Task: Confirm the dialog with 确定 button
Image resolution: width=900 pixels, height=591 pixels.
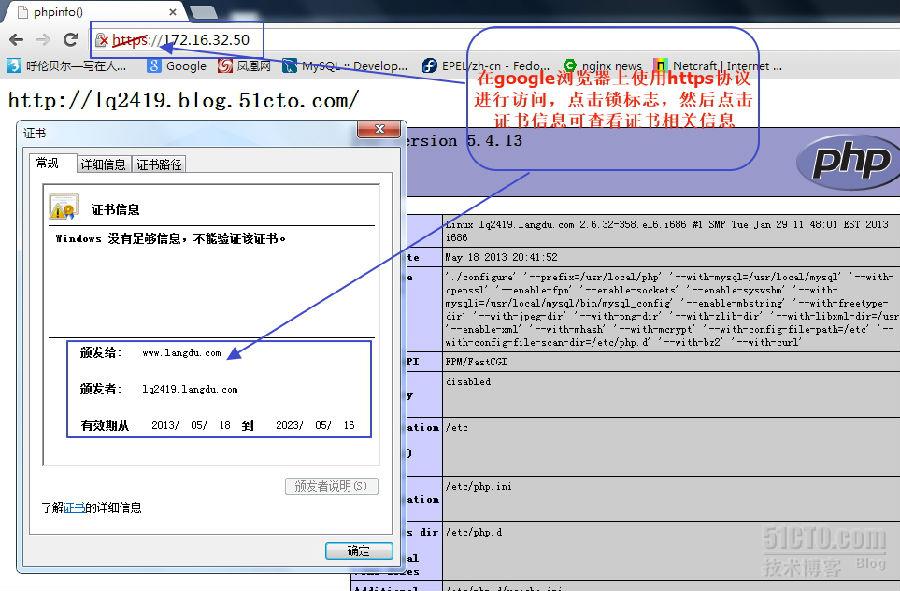Action: pyautogui.click(x=359, y=551)
